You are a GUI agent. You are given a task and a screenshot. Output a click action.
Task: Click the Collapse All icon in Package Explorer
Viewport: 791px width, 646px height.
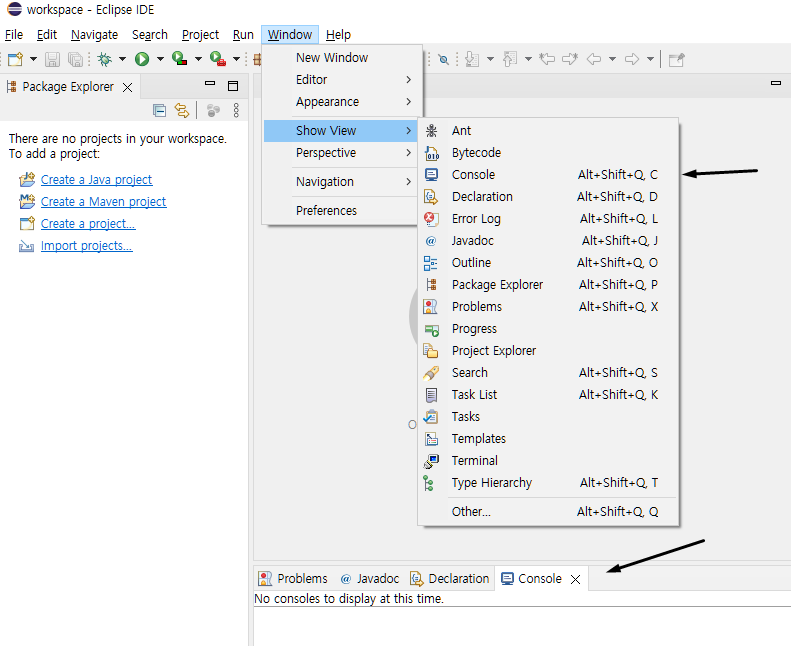[x=159, y=110]
